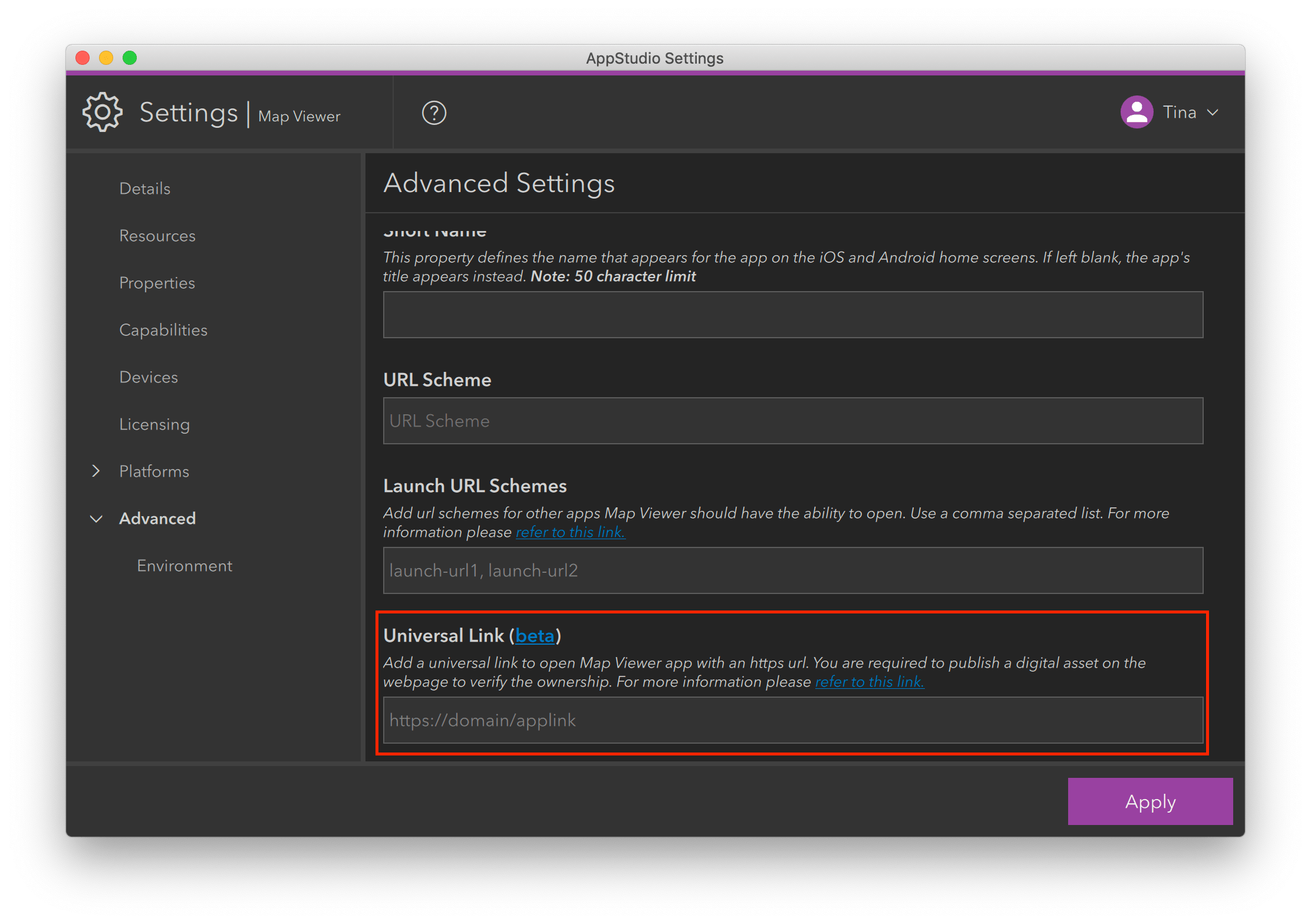This screenshot has width=1311, height=924.
Task: Select Properties in the sidebar
Action: [157, 283]
